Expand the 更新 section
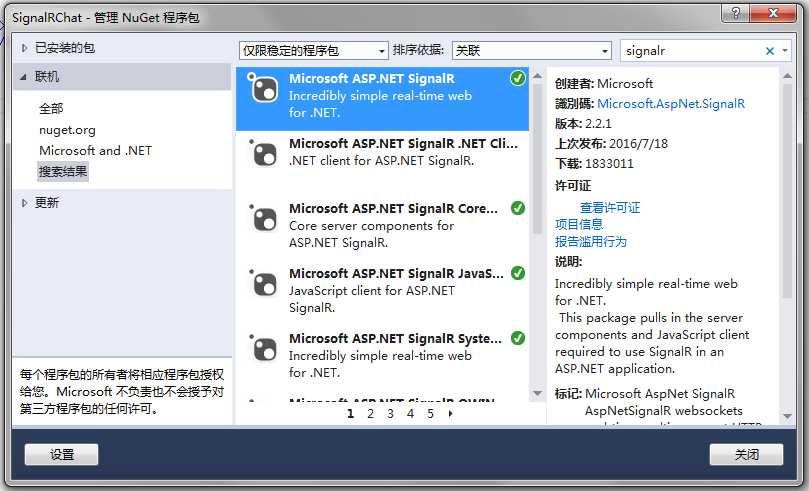 [x=24, y=203]
